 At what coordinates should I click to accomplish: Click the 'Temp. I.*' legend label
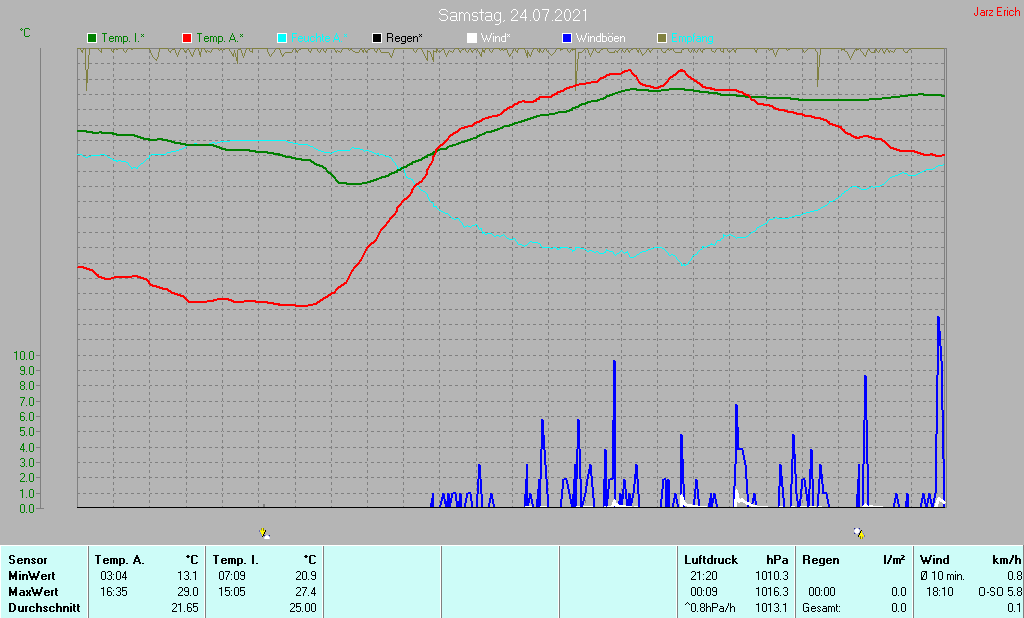click(x=123, y=39)
